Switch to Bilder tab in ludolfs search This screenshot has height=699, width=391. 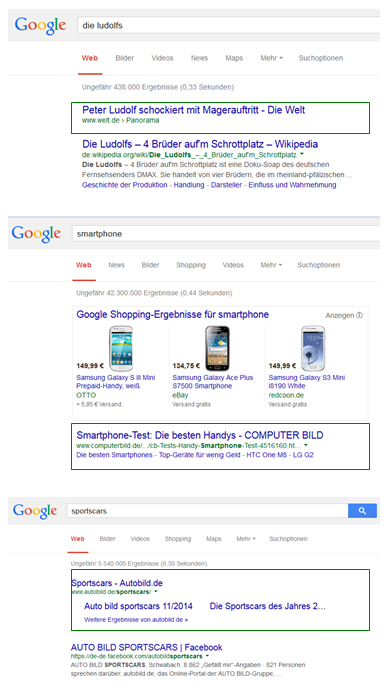tap(124, 58)
